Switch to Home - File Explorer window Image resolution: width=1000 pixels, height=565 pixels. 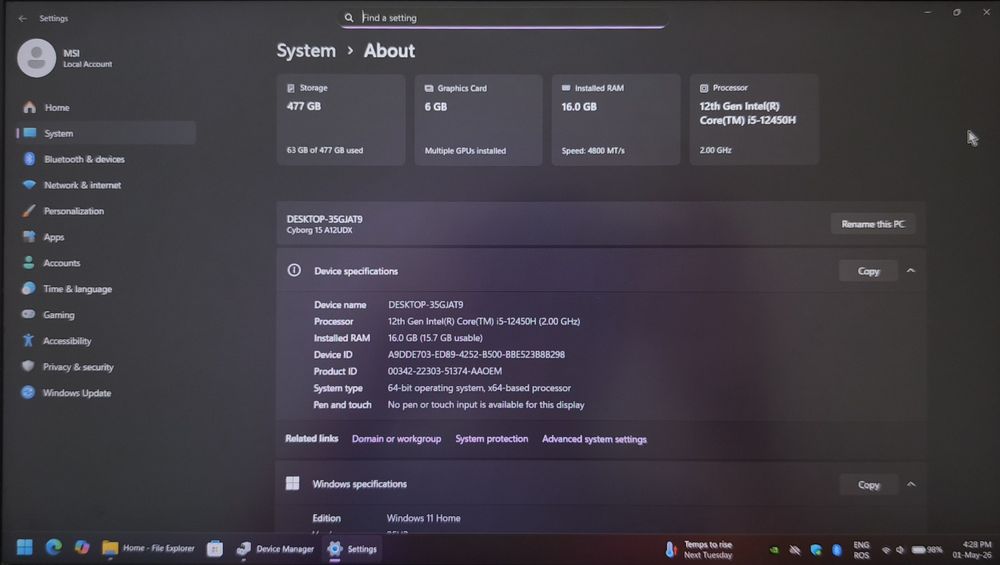pyautogui.click(x=148, y=548)
